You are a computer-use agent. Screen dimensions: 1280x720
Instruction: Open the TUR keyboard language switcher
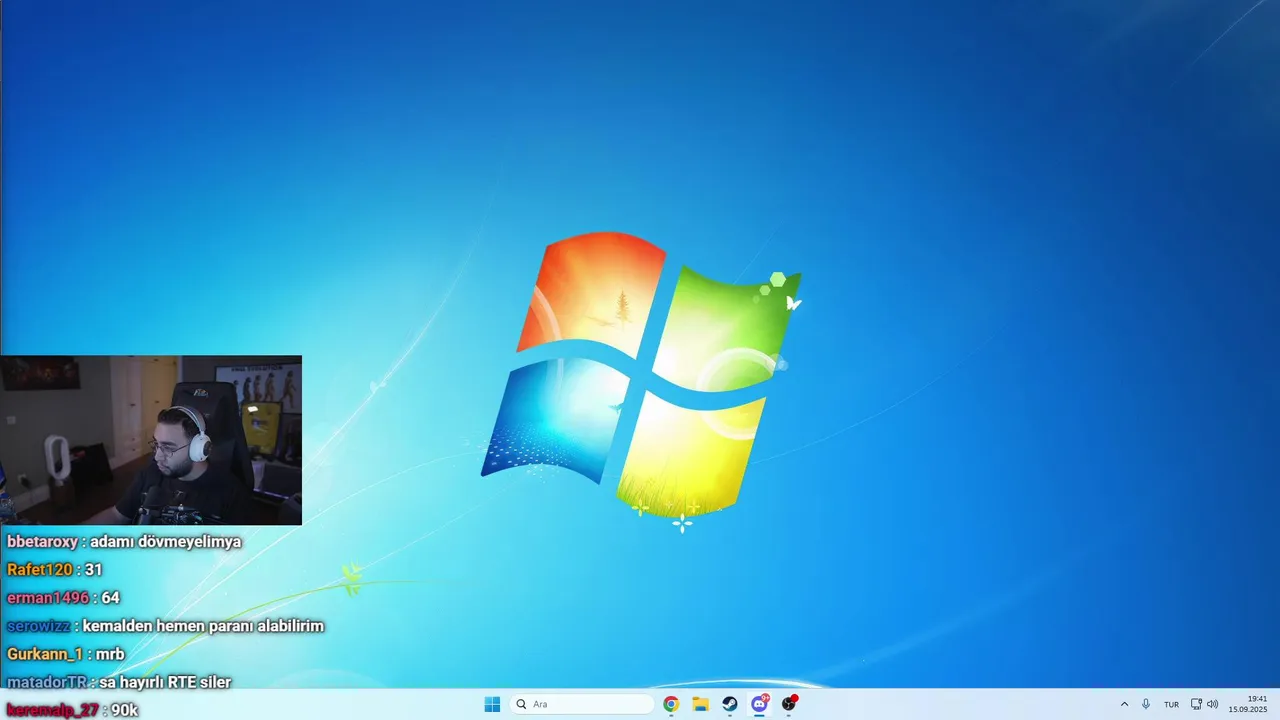[x=1171, y=704]
